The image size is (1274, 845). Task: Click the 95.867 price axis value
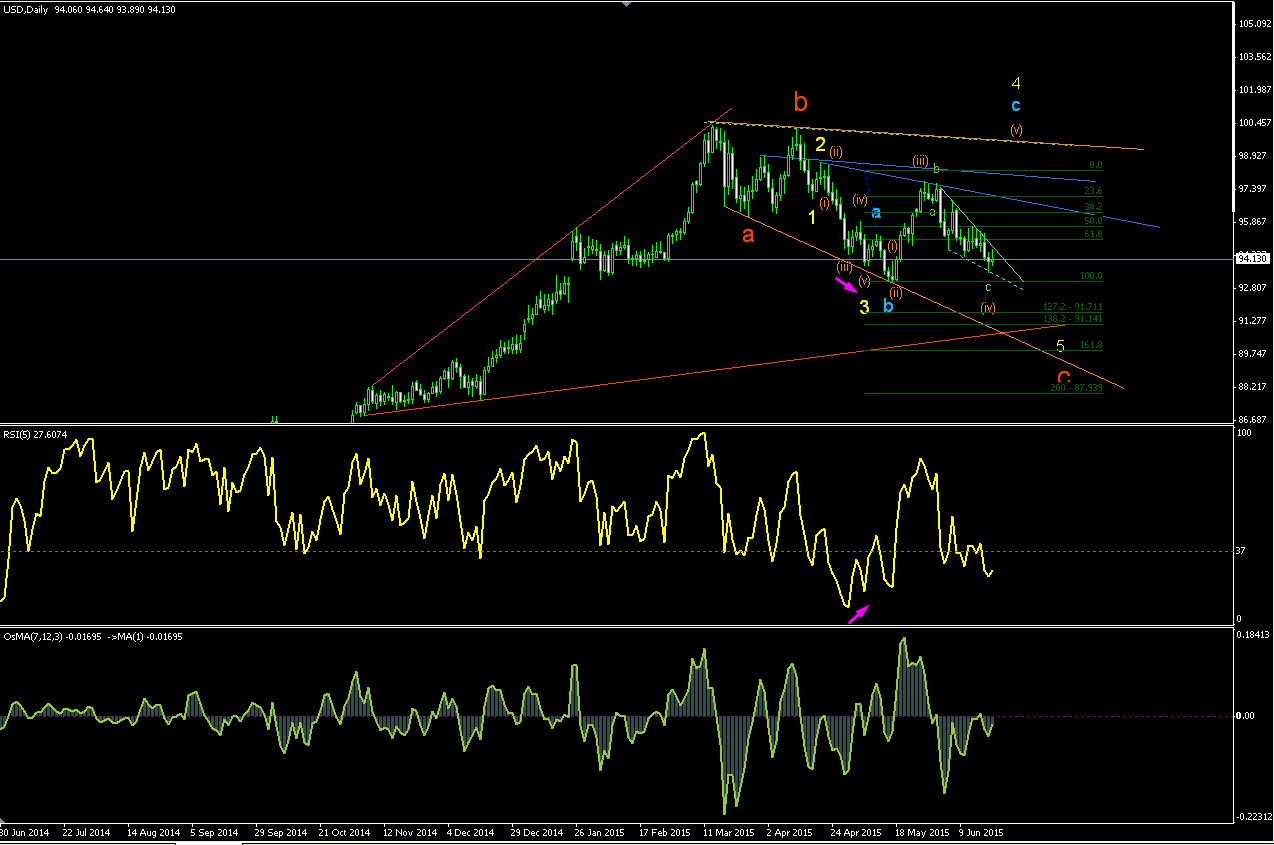point(1253,221)
